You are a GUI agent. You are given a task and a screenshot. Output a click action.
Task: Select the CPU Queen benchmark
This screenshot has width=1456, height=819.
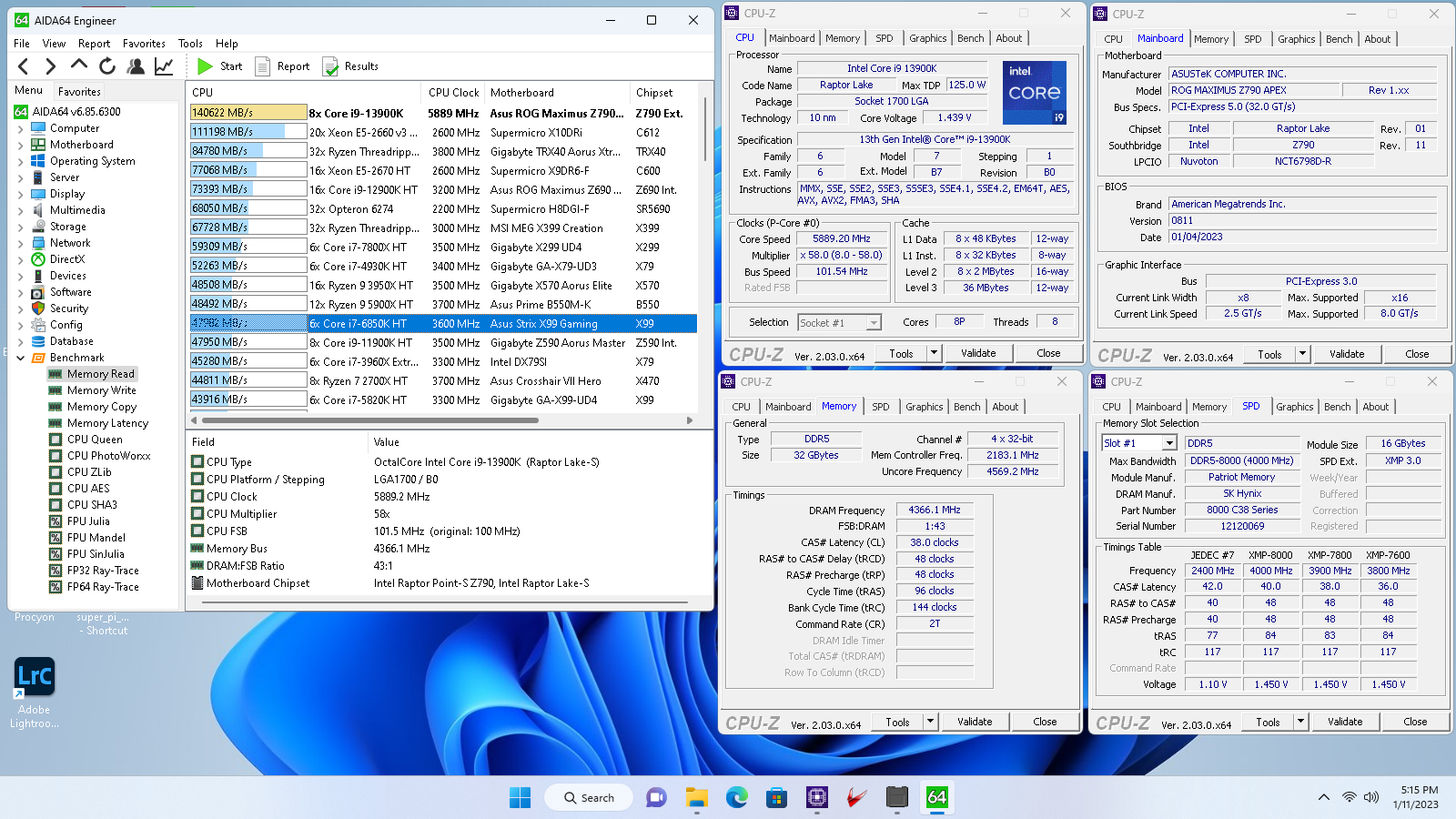(x=95, y=440)
